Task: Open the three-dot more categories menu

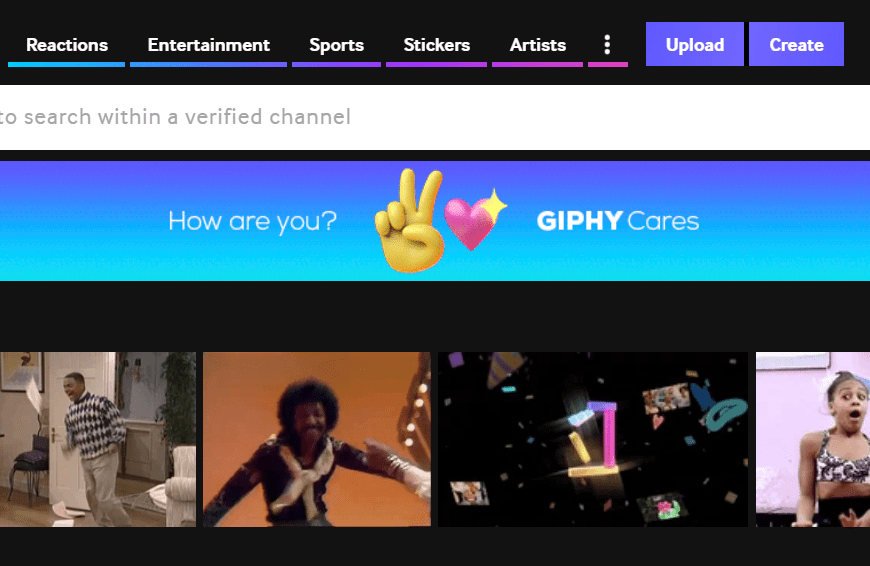Action: 608,45
